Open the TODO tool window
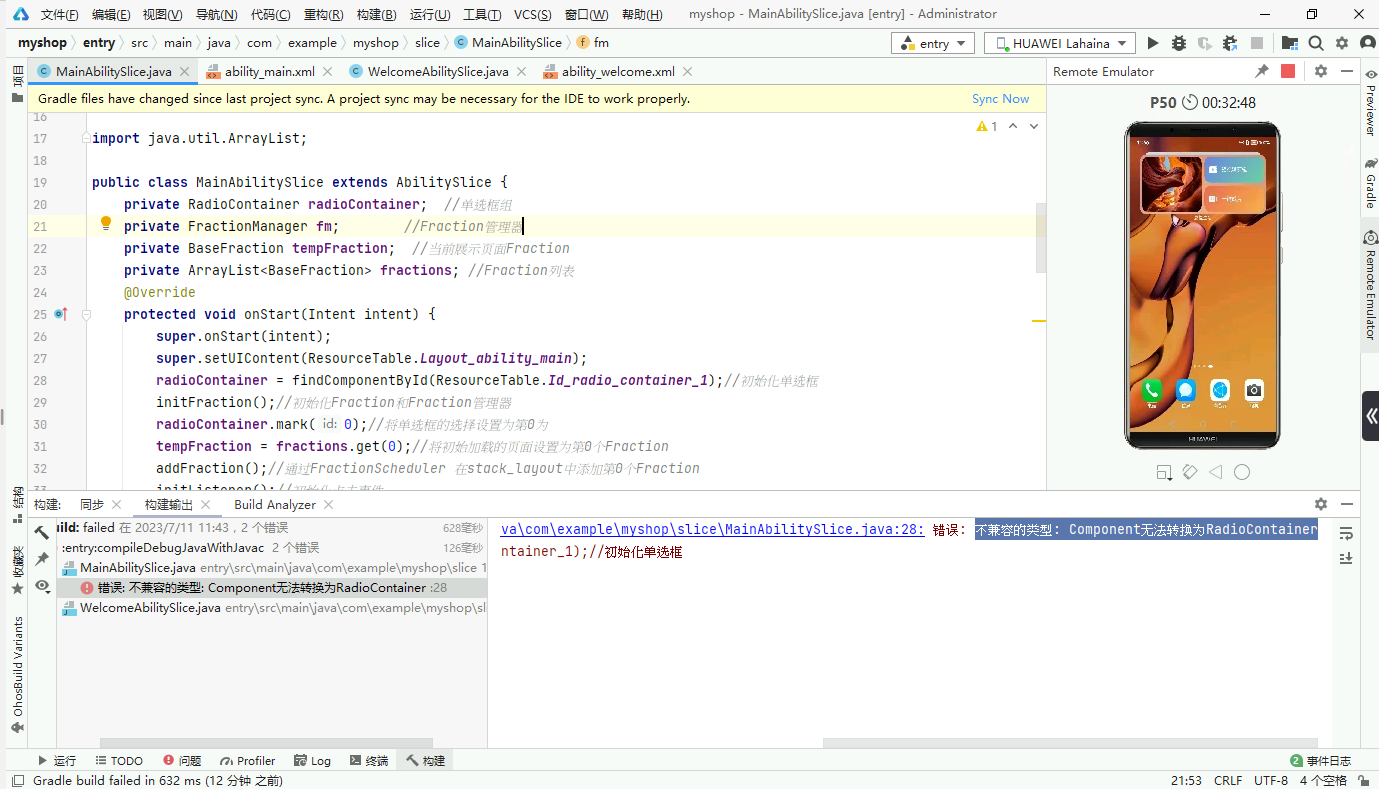The width and height of the screenshot is (1379, 789). coord(118,761)
